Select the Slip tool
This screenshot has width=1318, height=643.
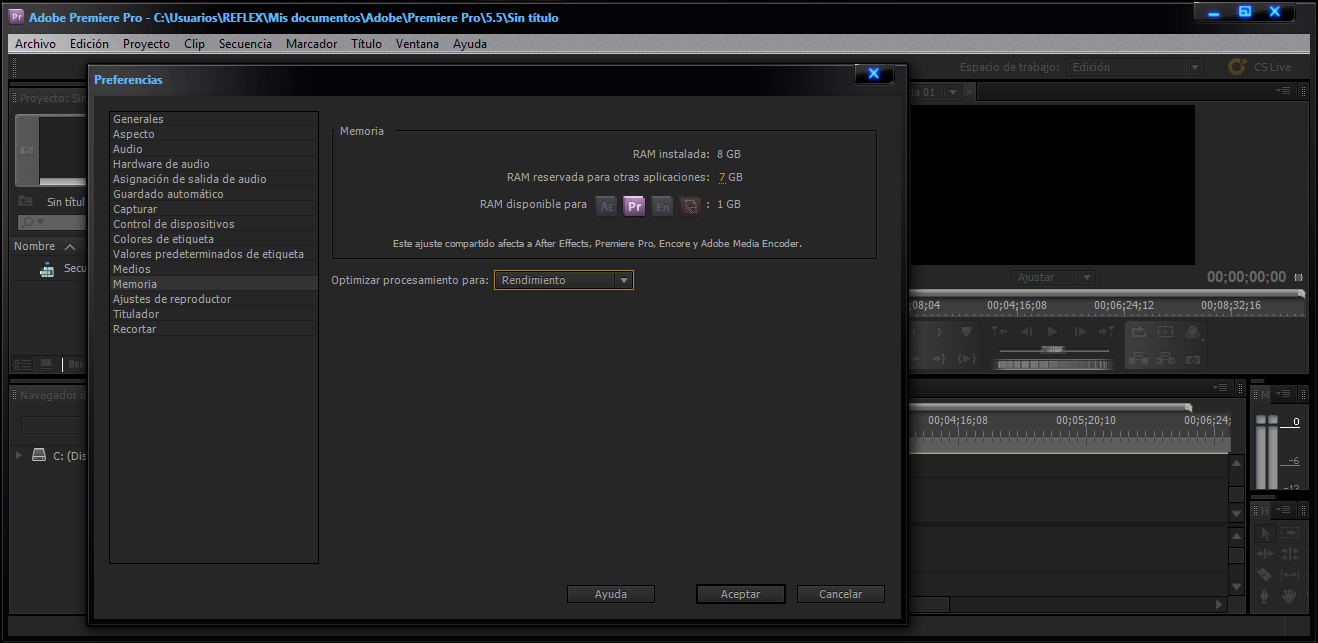click(x=1290, y=573)
